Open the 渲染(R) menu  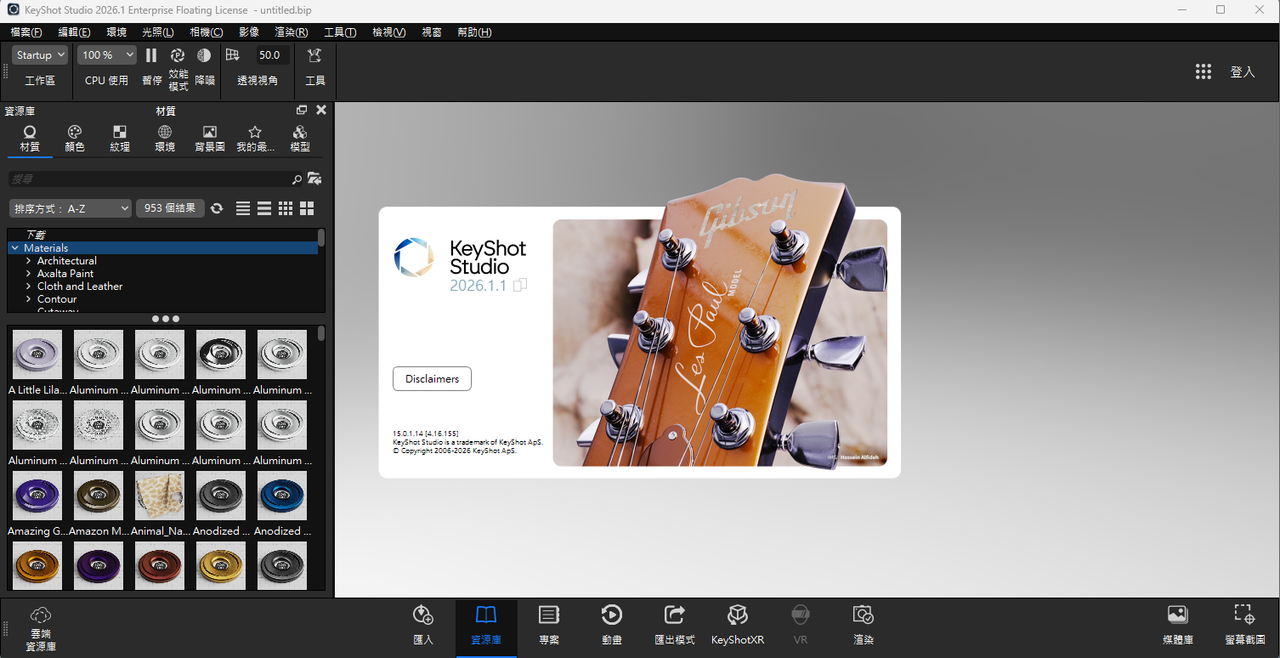point(291,32)
